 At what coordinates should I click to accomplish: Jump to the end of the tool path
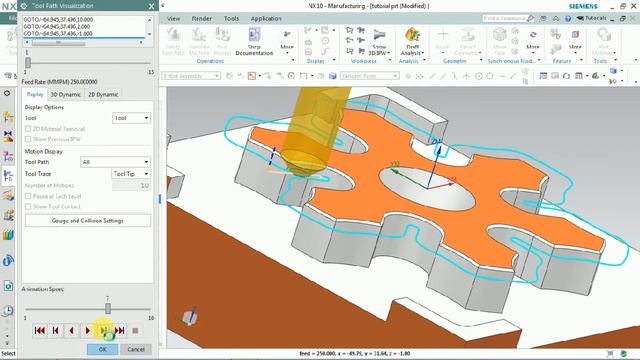tap(120, 331)
